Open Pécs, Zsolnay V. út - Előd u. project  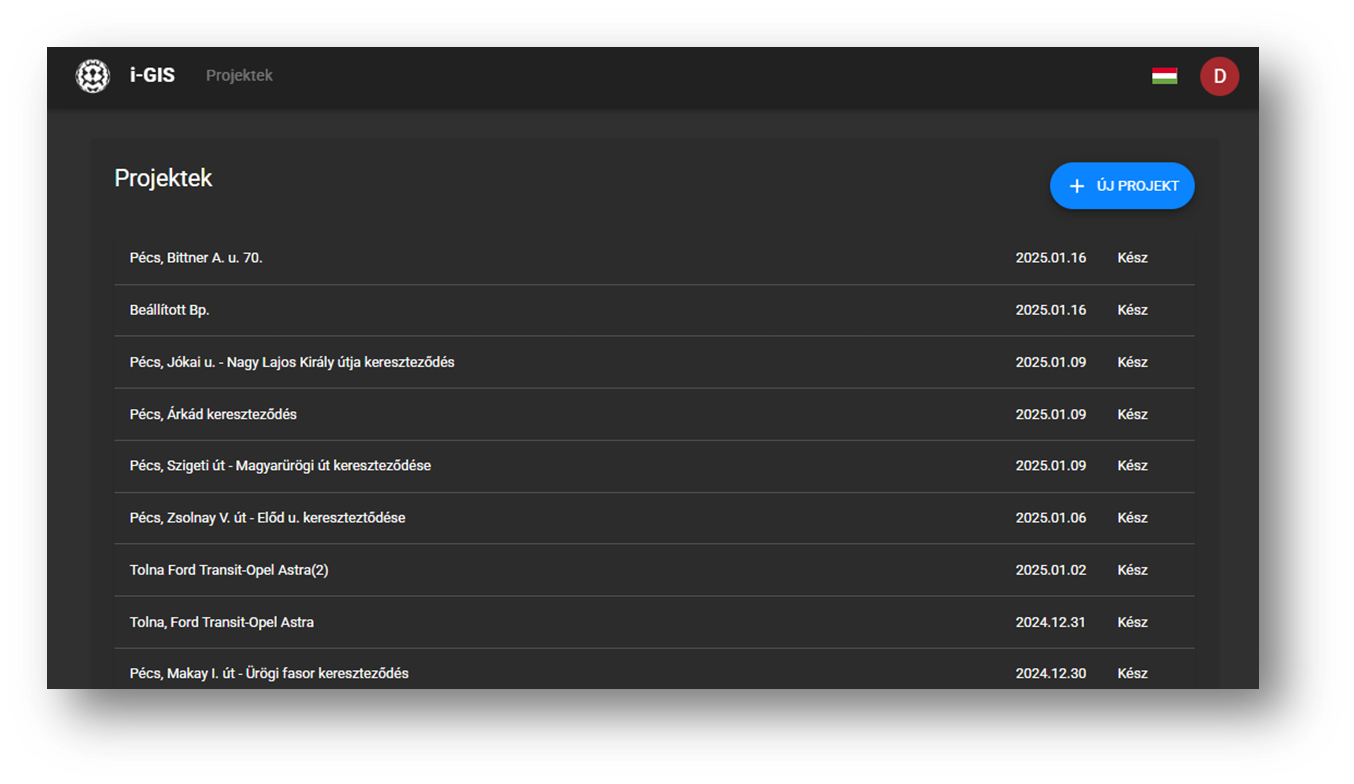(x=267, y=518)
